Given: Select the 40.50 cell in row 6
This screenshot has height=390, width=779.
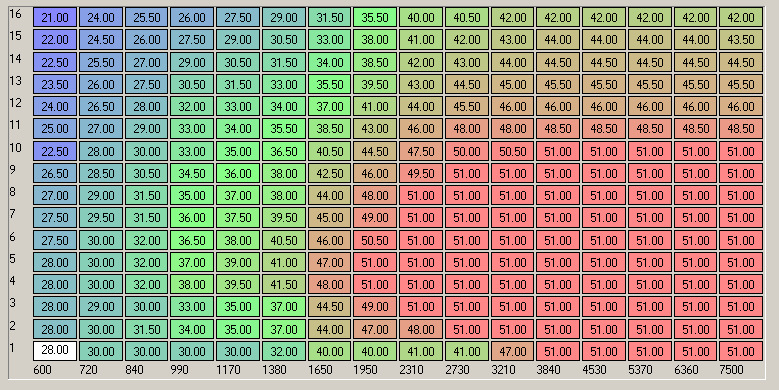Looking at the screenshot, I should click(284, 240).
